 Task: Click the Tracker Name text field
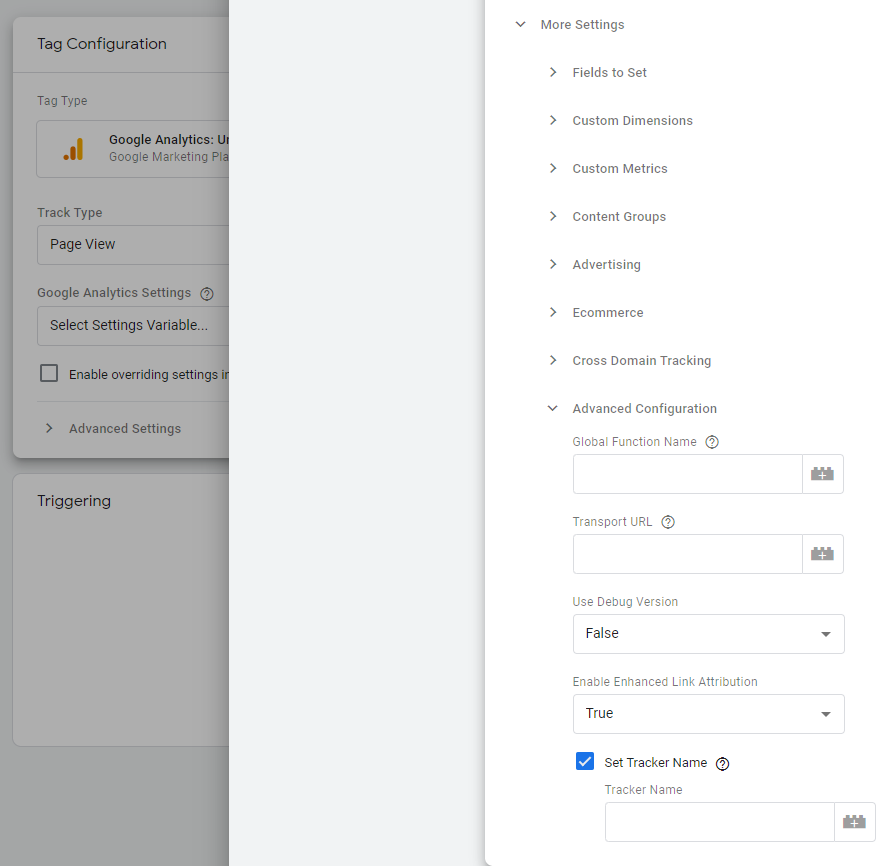pyautogui.click(x=719, y=822)
